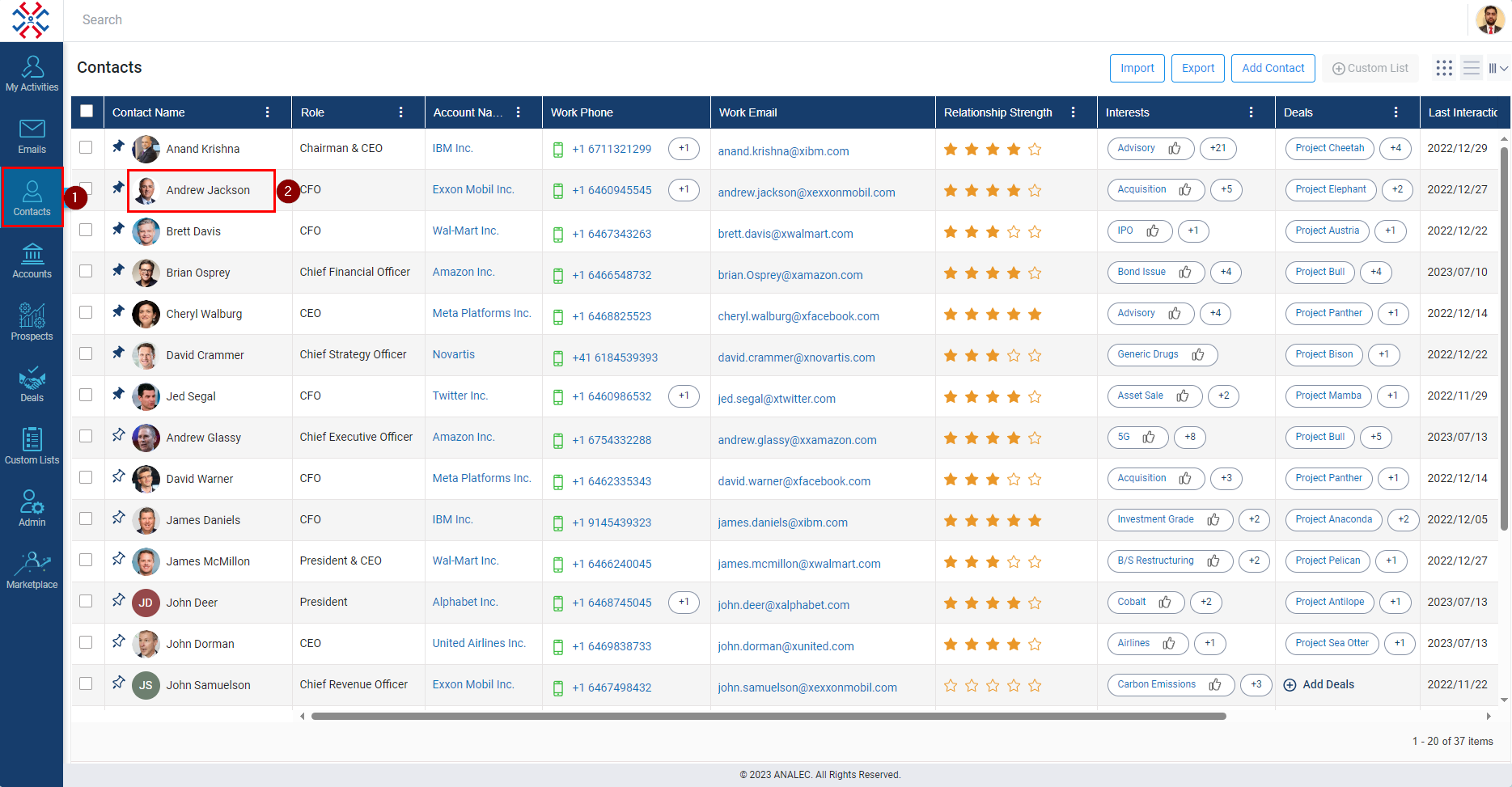This screenshot has height=787, width=1512.
Task: Click phone icon for Brett Davis
Action: [x=558, y=234]
